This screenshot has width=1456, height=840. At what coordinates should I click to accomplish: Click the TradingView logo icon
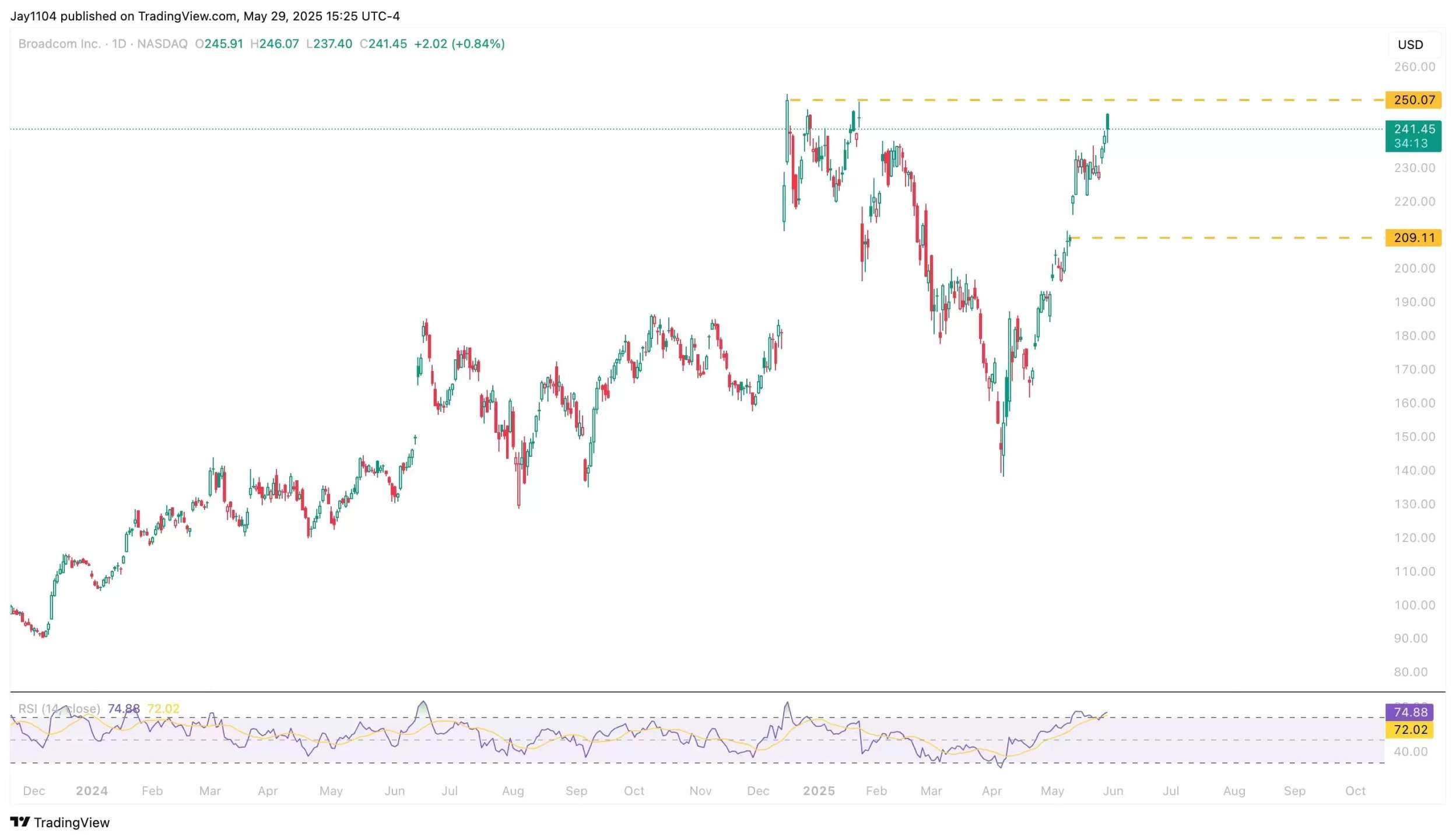pyautogui.click(x=20, y=822)
